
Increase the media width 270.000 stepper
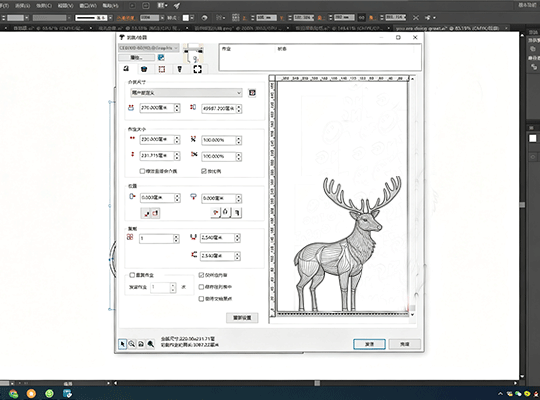[177, 106]
